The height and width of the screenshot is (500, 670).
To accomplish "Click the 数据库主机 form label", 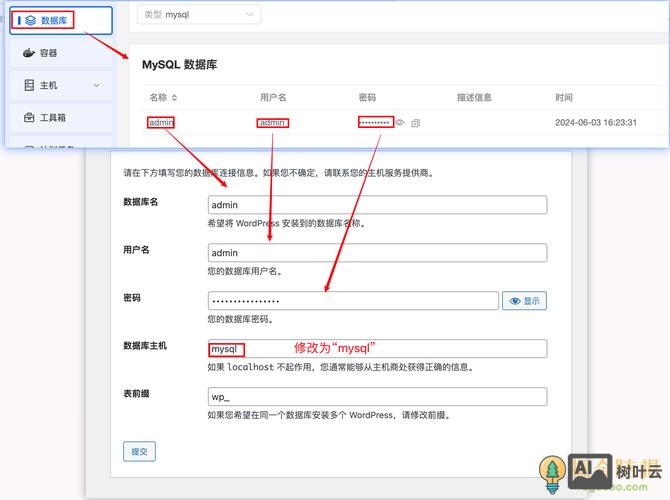I will click(x=145, y=345).
